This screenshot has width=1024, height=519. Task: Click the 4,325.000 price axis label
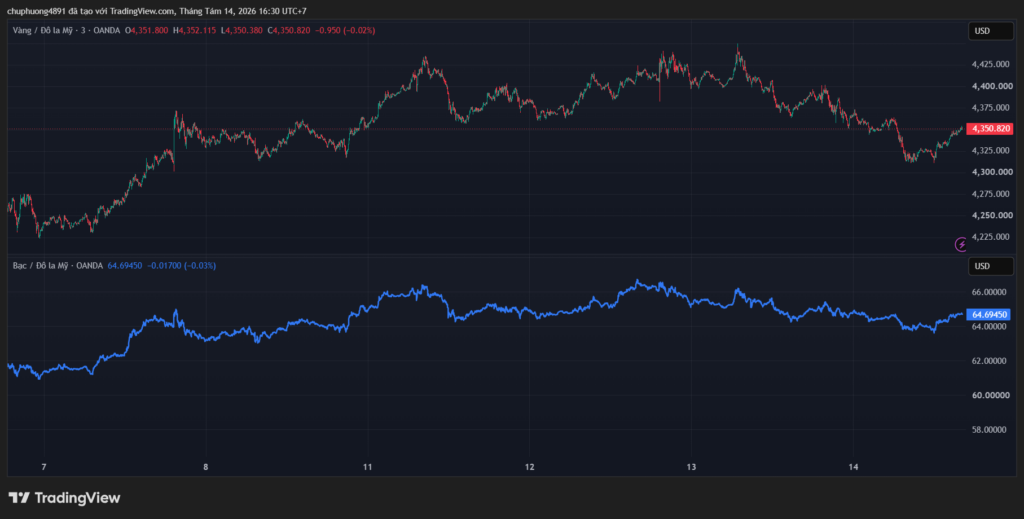point(991,151)
